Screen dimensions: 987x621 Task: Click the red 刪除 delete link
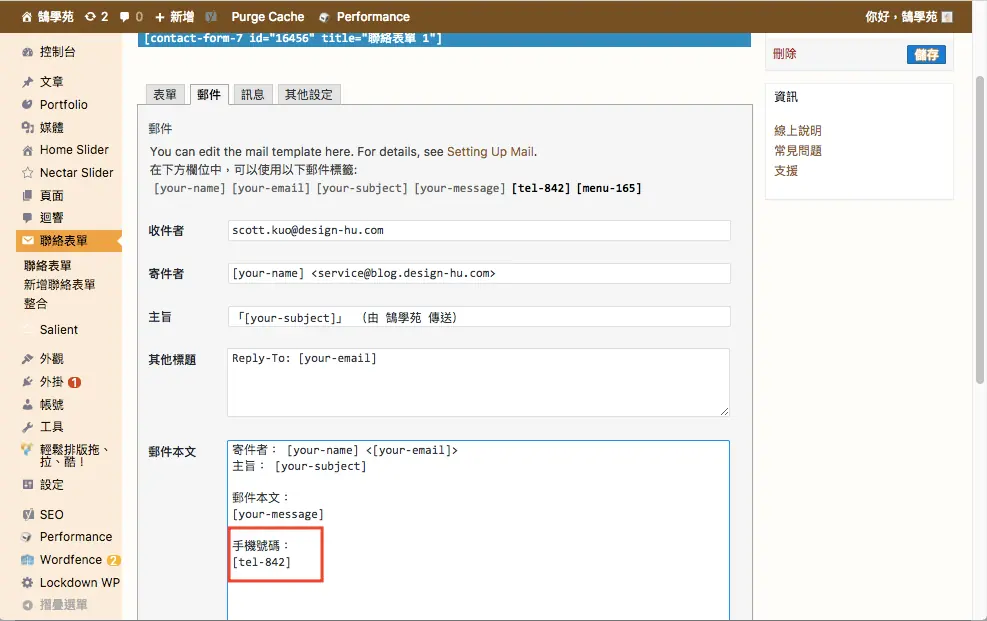click(784, 54)
